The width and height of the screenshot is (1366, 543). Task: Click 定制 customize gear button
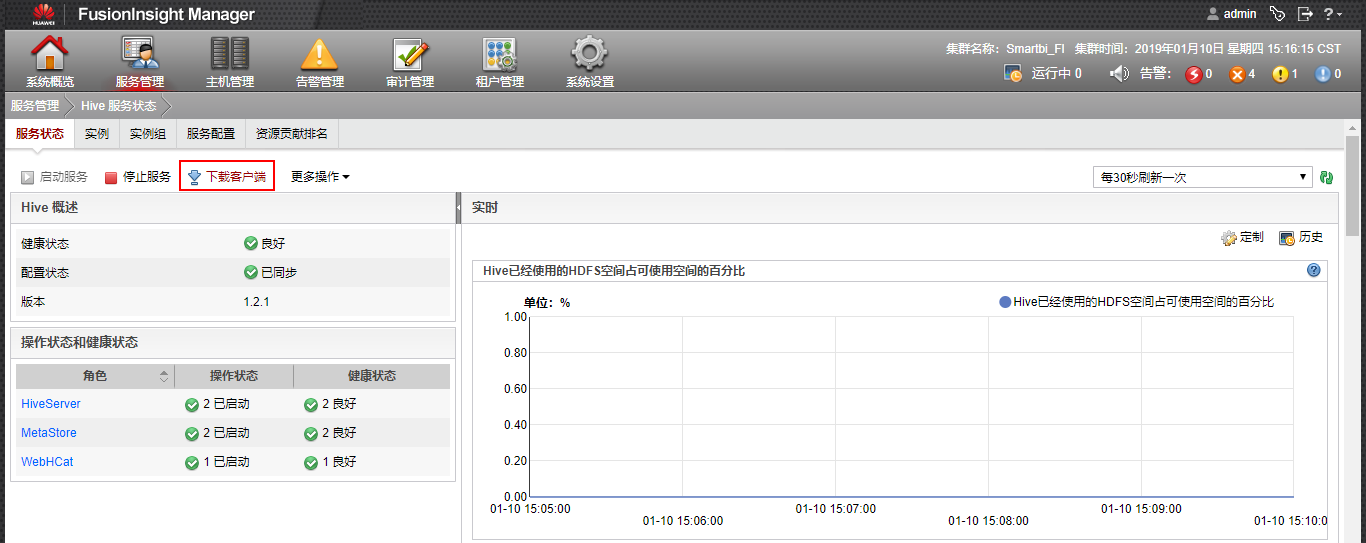(x=1242, y=238)
